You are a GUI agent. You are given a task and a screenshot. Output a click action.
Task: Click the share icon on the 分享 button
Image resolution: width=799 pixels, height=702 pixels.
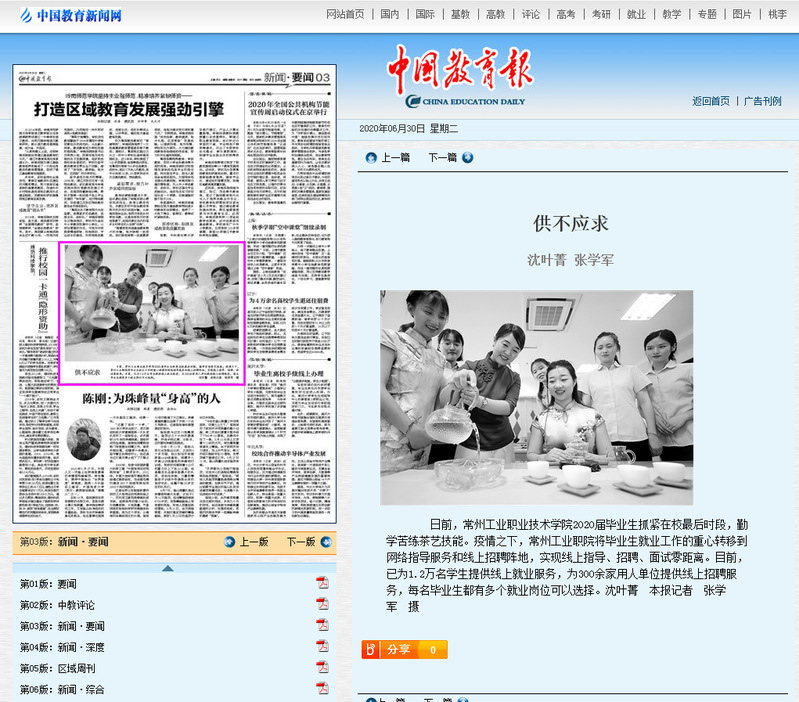click(x=370, y=650)
